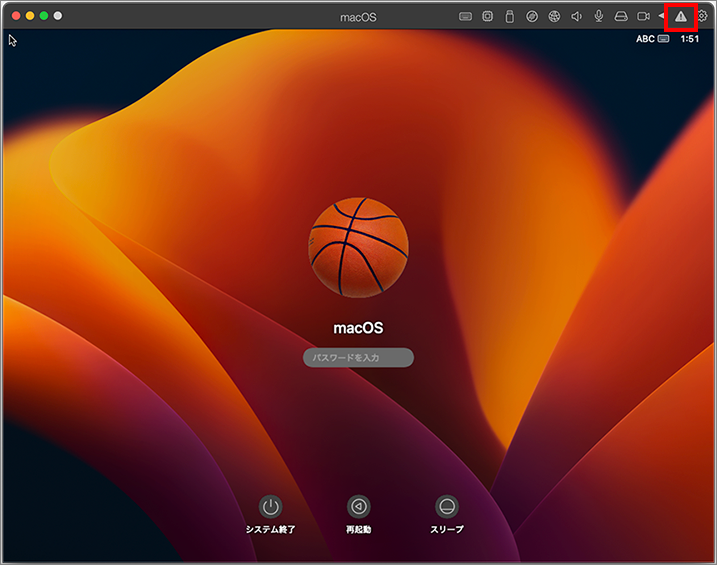717x565 pixels.
Task: Close the macOS VM window
Action: (x=16, y=16)
